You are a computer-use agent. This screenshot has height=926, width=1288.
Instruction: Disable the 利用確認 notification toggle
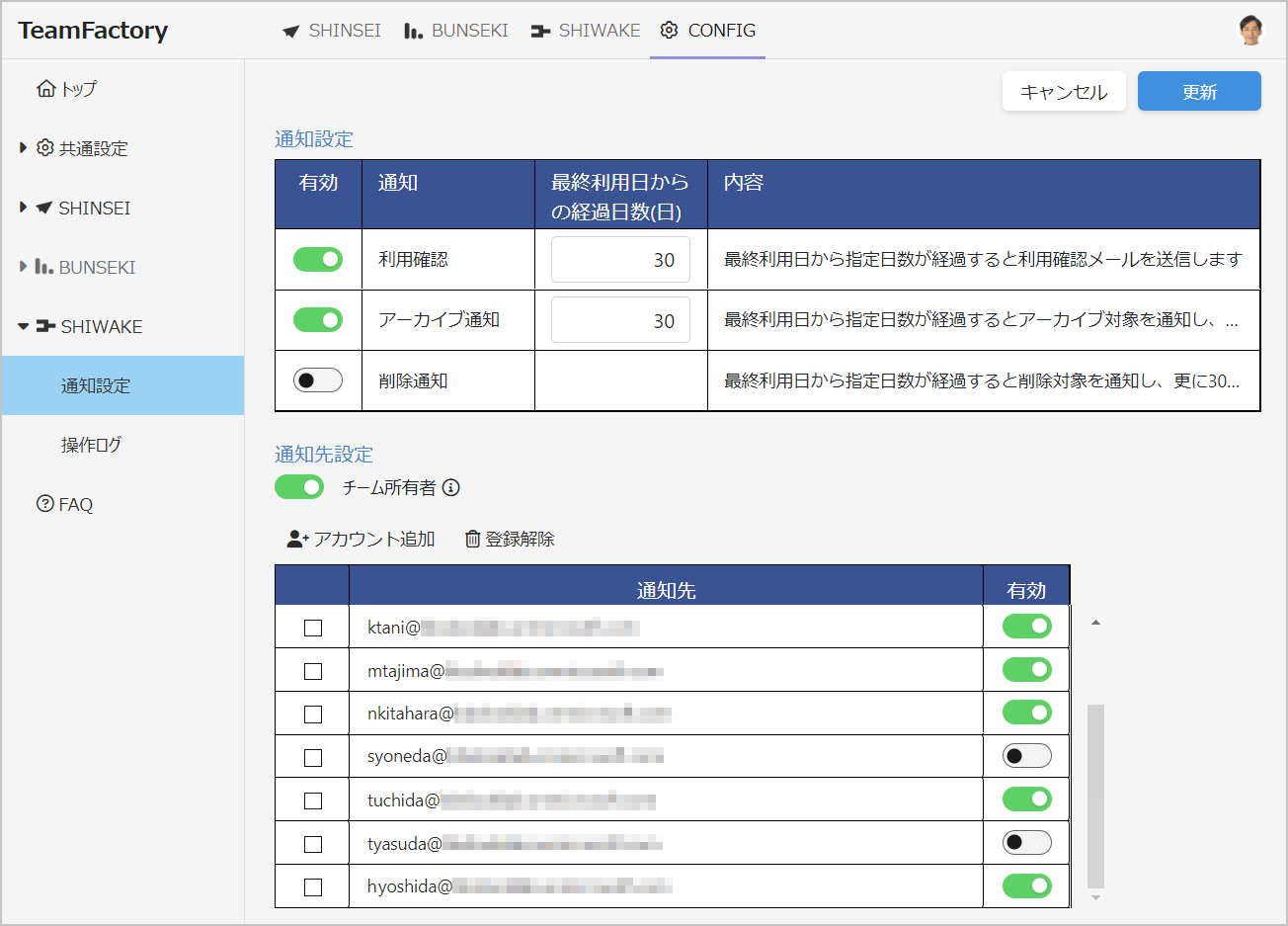317,258
